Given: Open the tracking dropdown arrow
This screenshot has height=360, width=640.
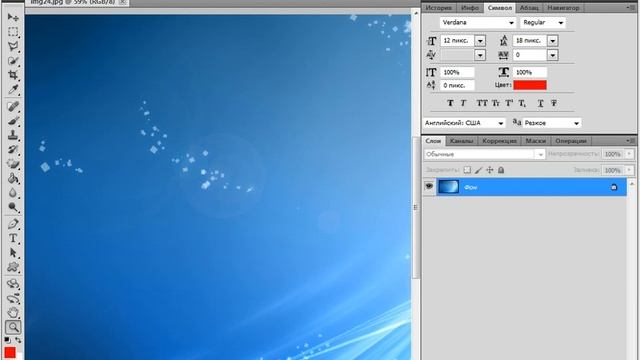Looking at the screenshot, I should coord(553,55).
